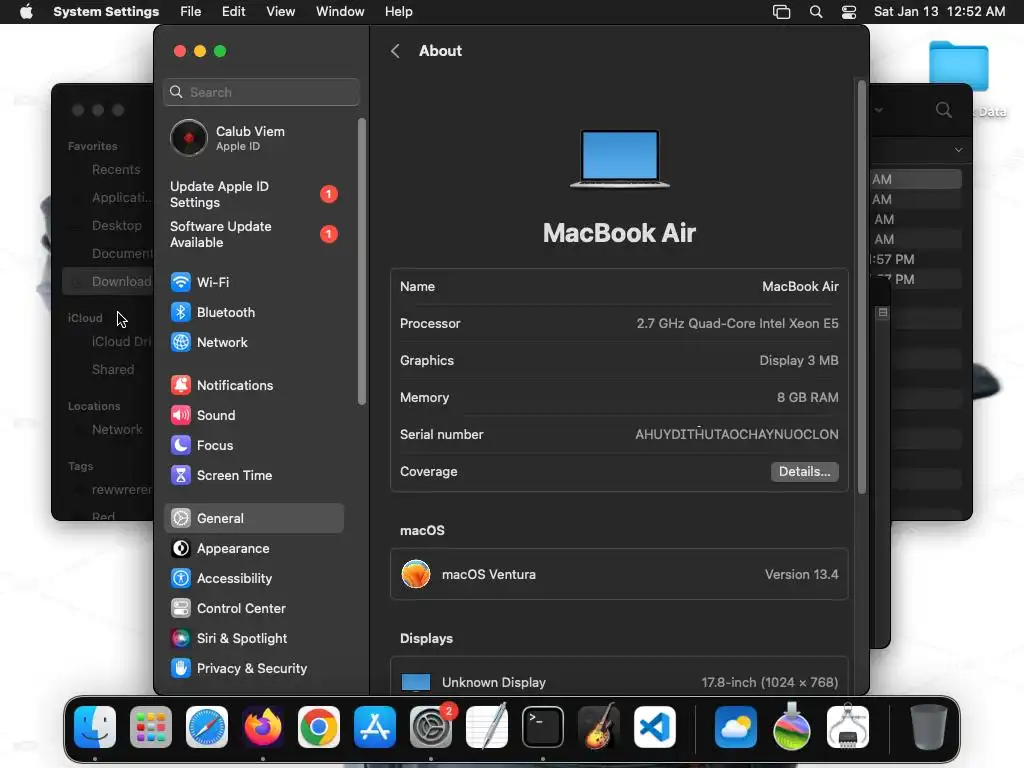
Task: Open App Store from the Dock
Action: coord(375,727)
